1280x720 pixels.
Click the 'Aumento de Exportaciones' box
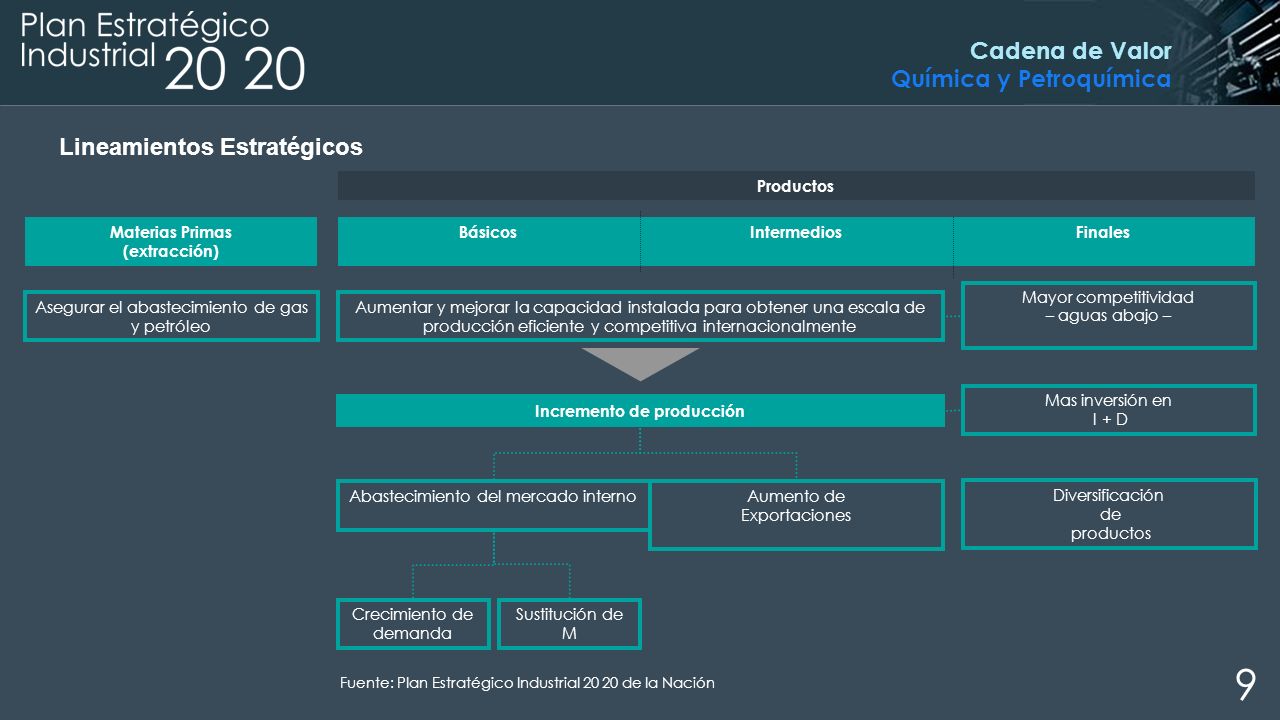tap(796, 515)
